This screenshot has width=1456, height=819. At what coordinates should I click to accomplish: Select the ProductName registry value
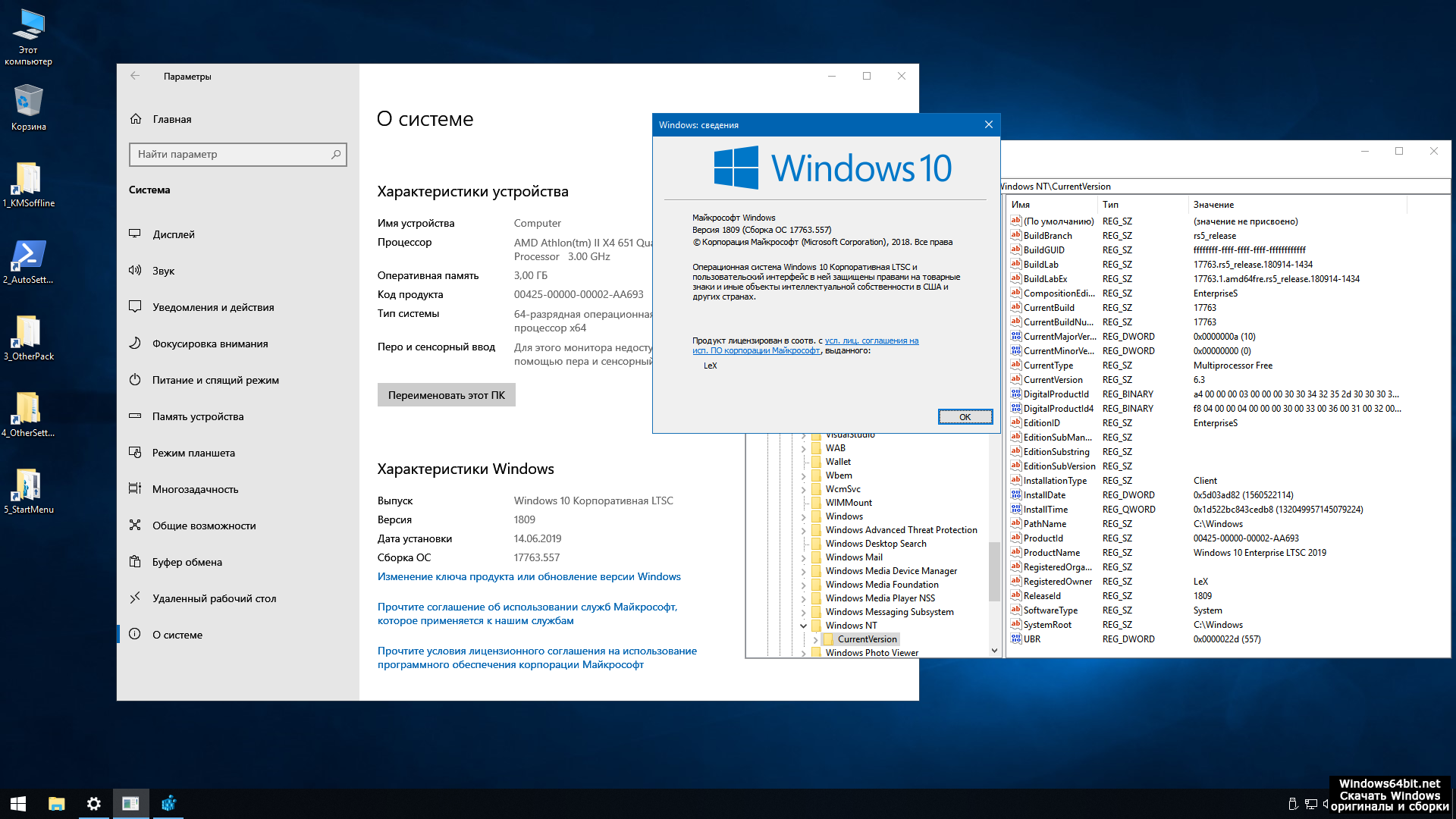coord(1051,553)
